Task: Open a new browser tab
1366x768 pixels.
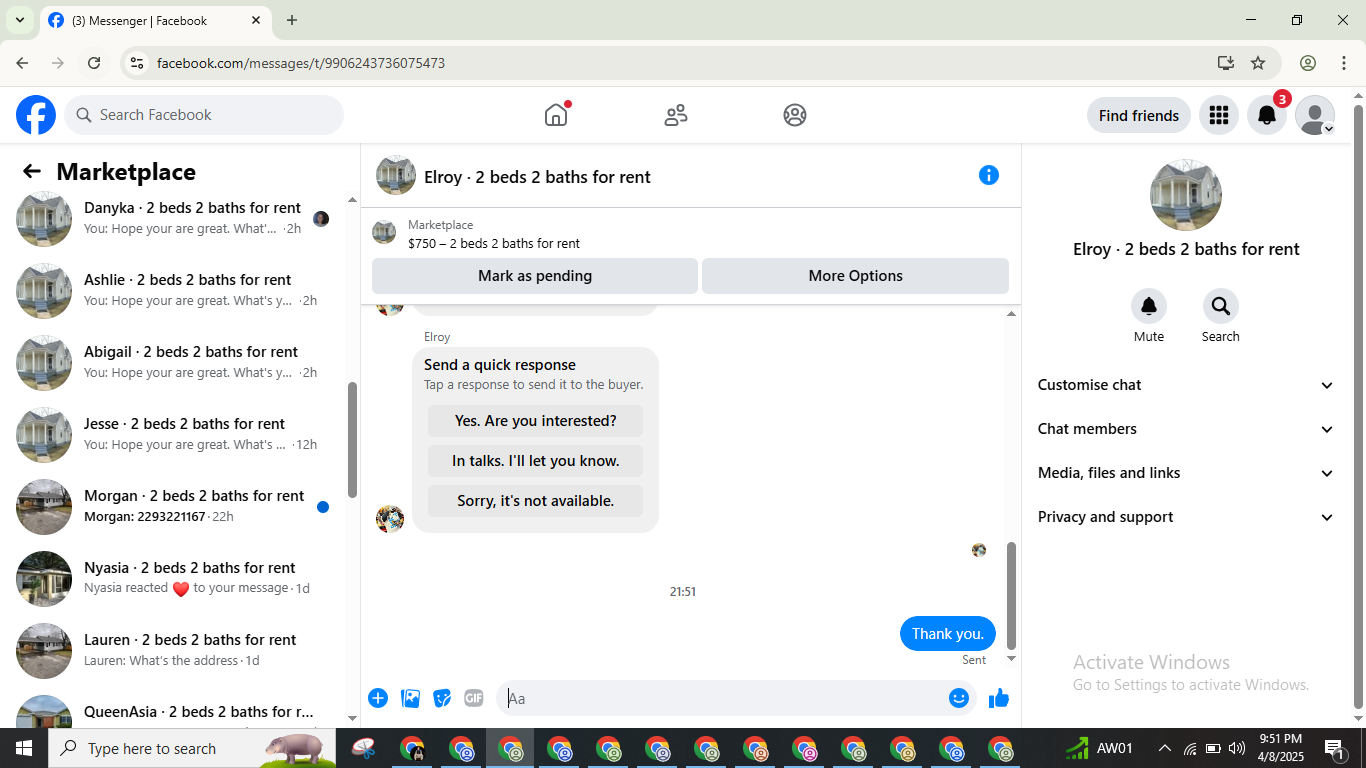Action: [292, 20]
